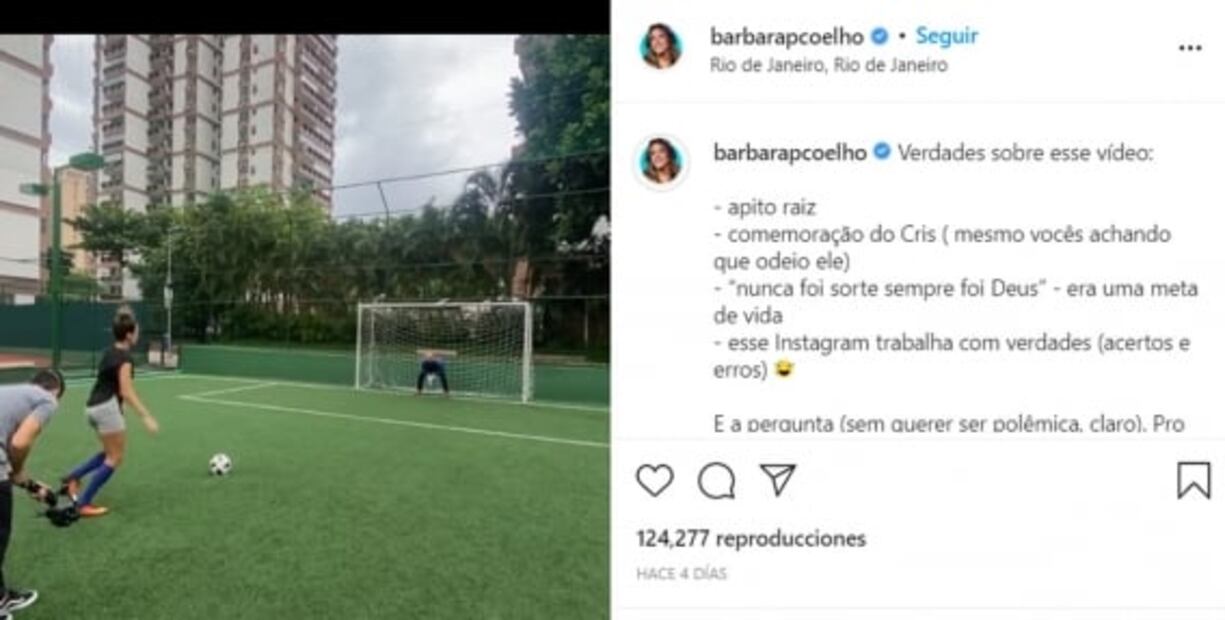View the 124,277 reproducciones count details
Screen dimensions: 1225x620
pyautogui.click(x=751, y=539)
